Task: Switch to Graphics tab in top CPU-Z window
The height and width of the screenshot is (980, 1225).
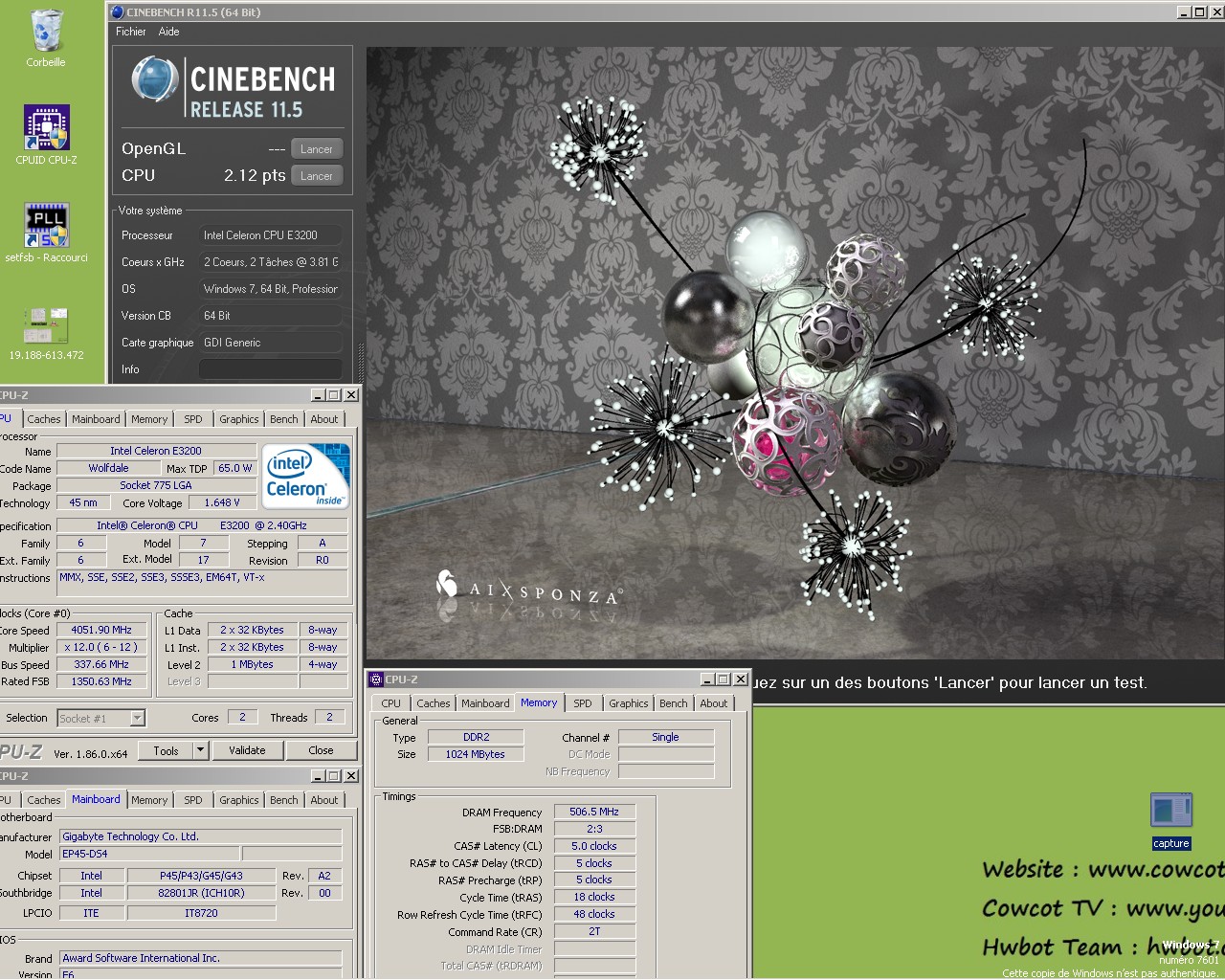Action: (239, 419)
